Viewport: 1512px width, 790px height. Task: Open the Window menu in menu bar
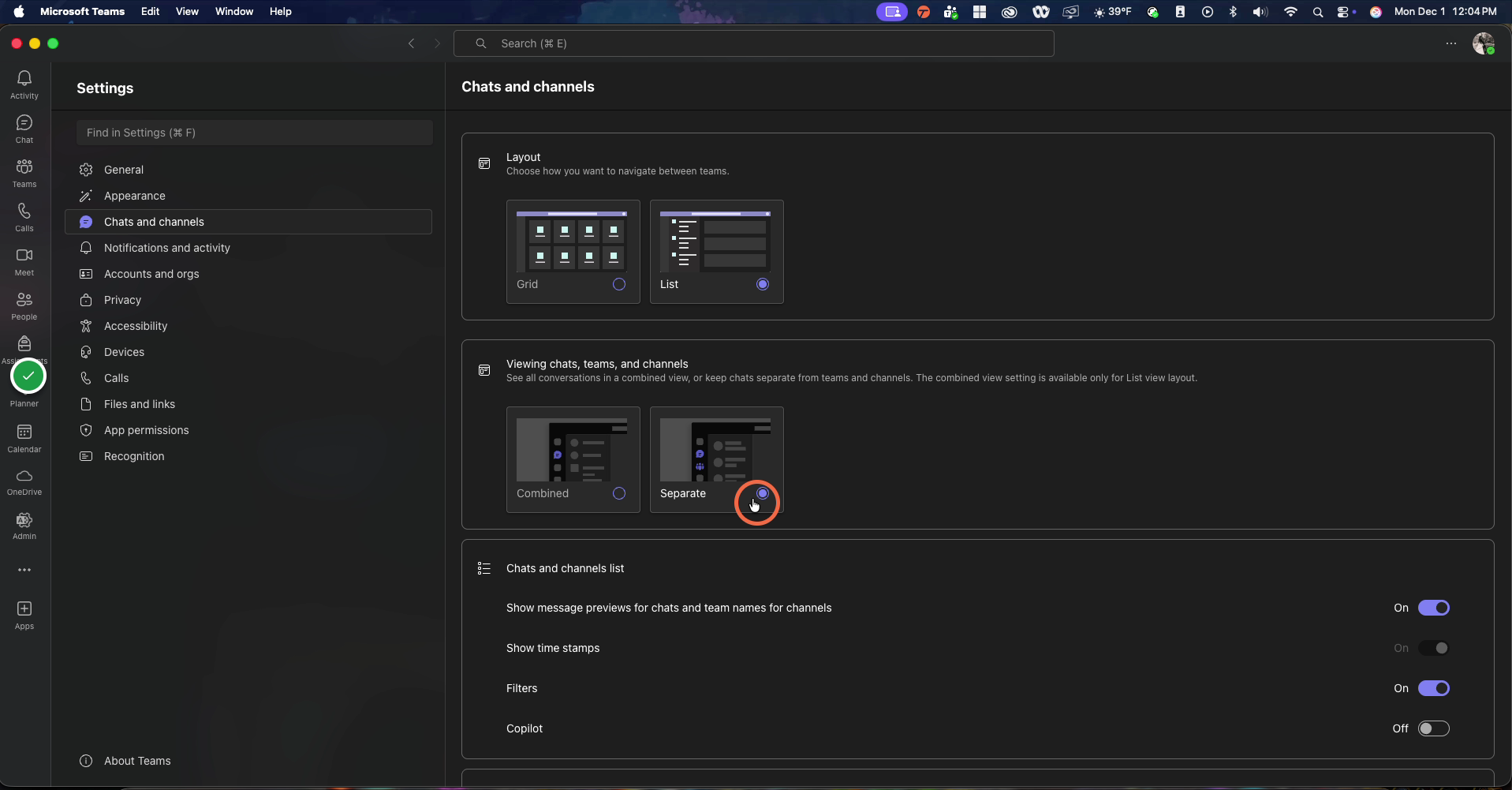tap(234, 12)
